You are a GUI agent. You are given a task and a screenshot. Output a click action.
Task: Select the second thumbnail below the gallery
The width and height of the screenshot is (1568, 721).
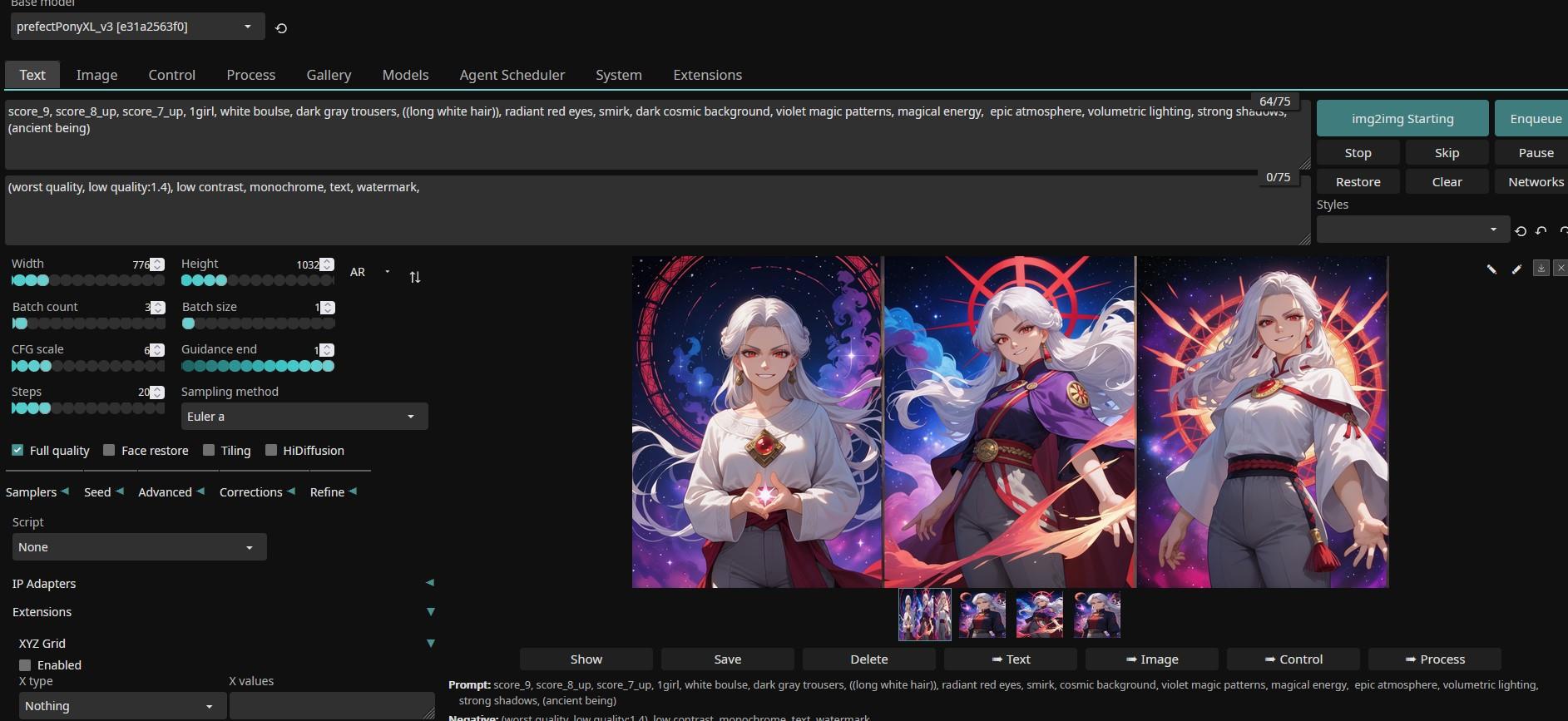982,615
